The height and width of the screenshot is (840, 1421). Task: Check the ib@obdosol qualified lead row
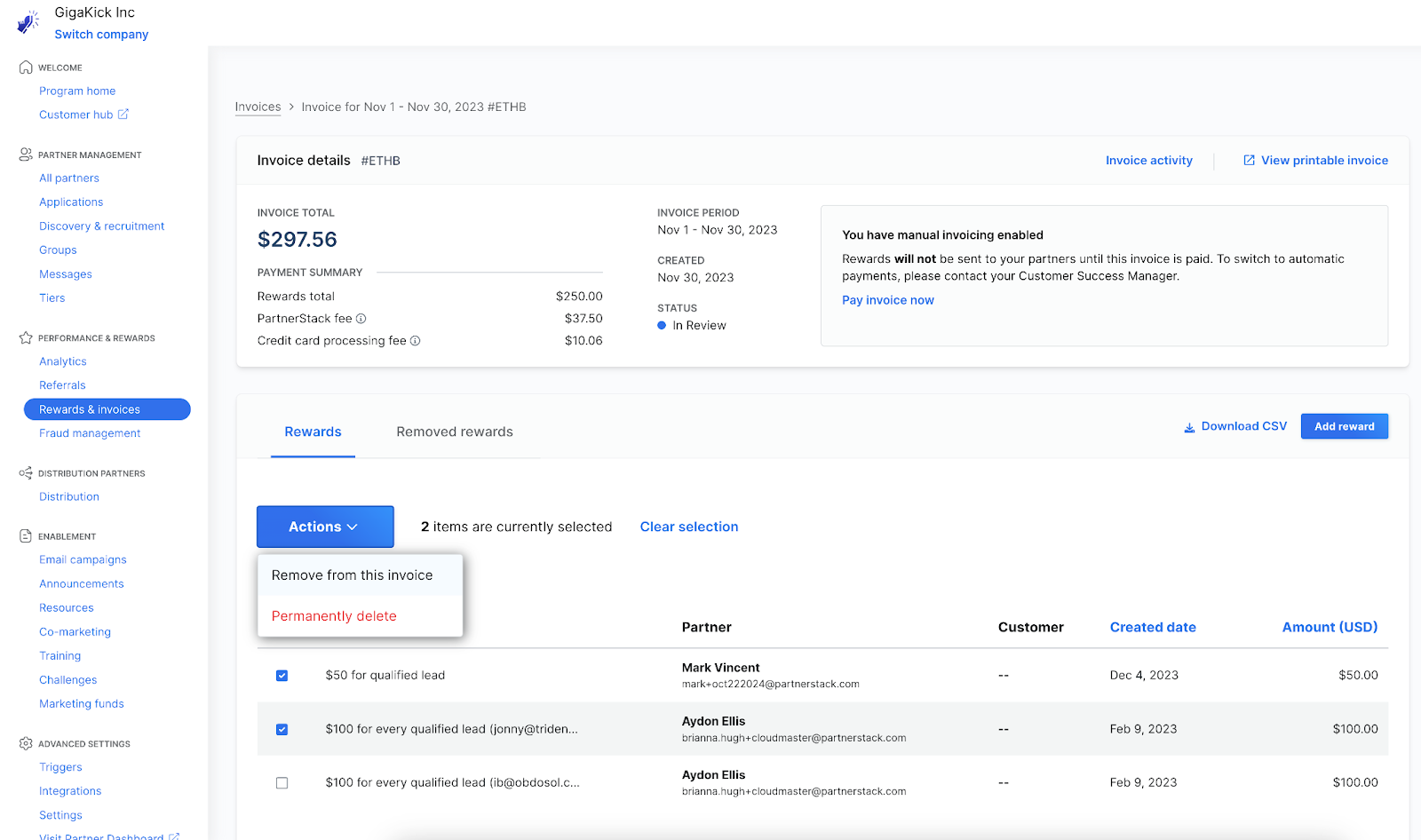(x=282, y=783)
